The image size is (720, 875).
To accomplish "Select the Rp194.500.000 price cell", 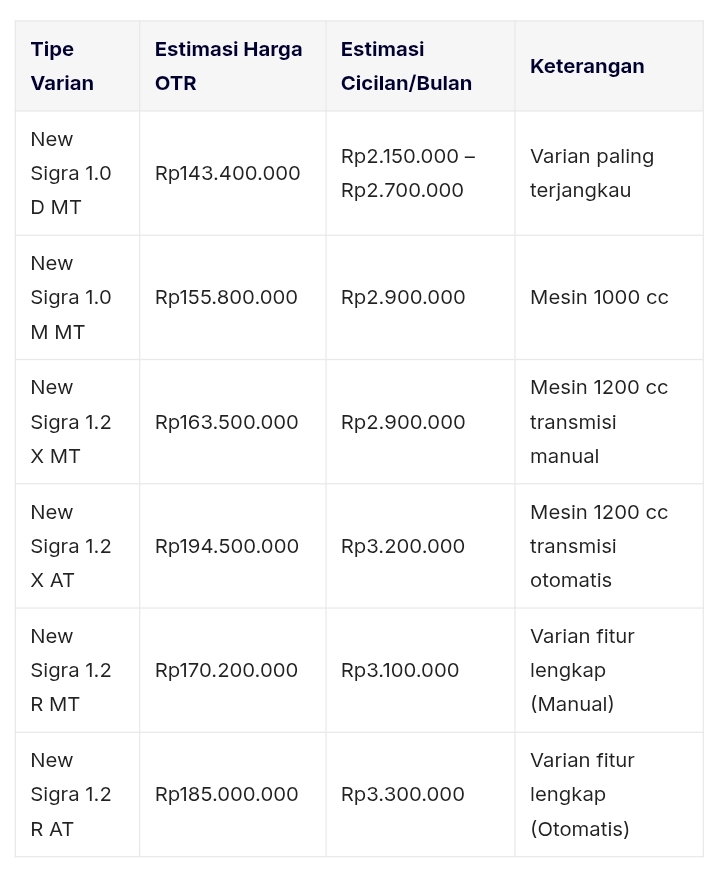I will click(226, 546).
